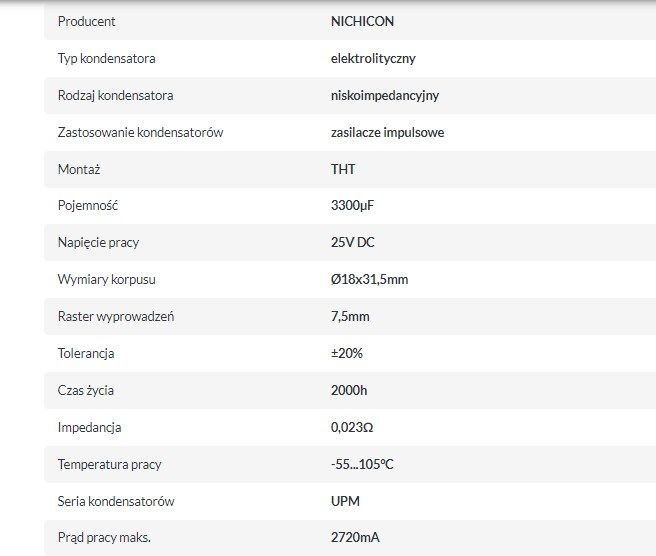This screenshot has width=656, height=556.
Task: Click the Ø18x31,5mm dimensions value
Action: point(369,279)
